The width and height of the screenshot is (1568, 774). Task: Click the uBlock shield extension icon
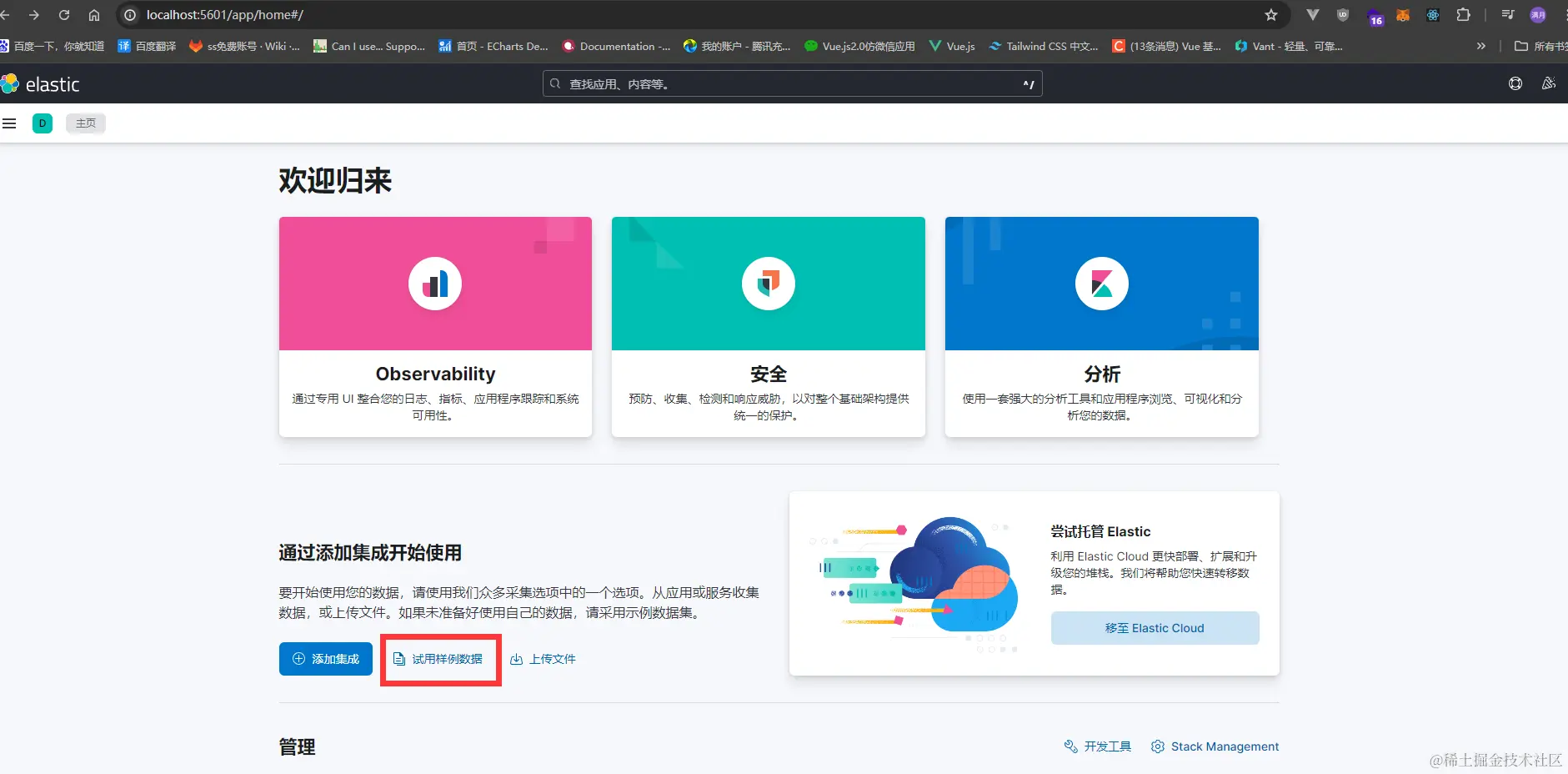point(1343,15)
